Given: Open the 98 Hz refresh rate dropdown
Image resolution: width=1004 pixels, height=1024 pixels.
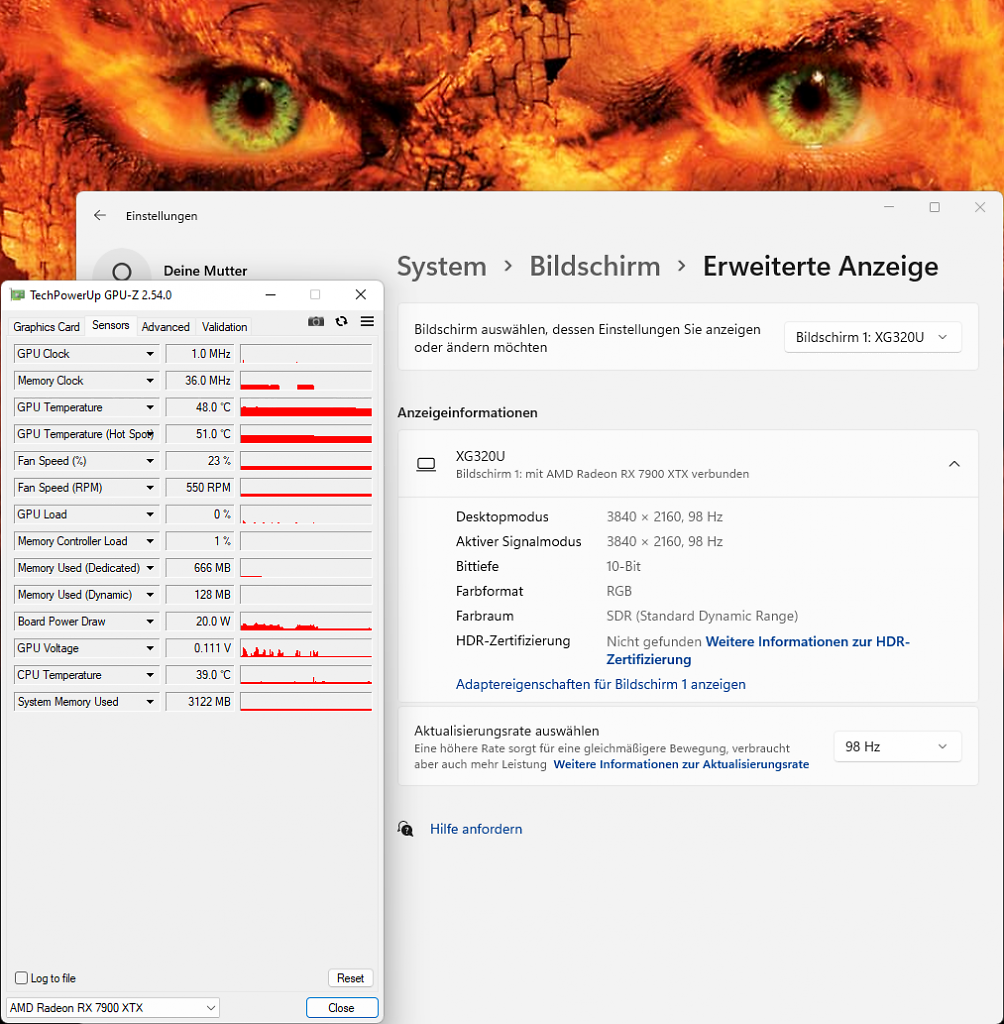Looking at the screenshot, I should (897, 746).
